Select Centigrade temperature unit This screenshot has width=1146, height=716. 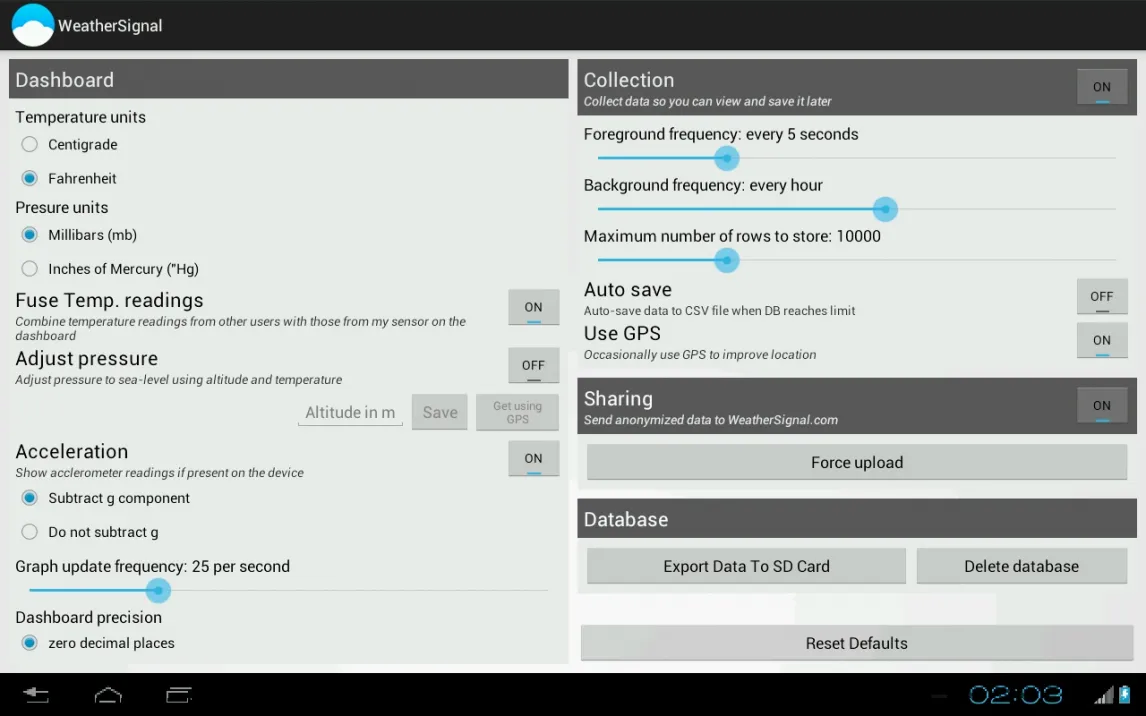pyautogui.click(x=30, y=145)
